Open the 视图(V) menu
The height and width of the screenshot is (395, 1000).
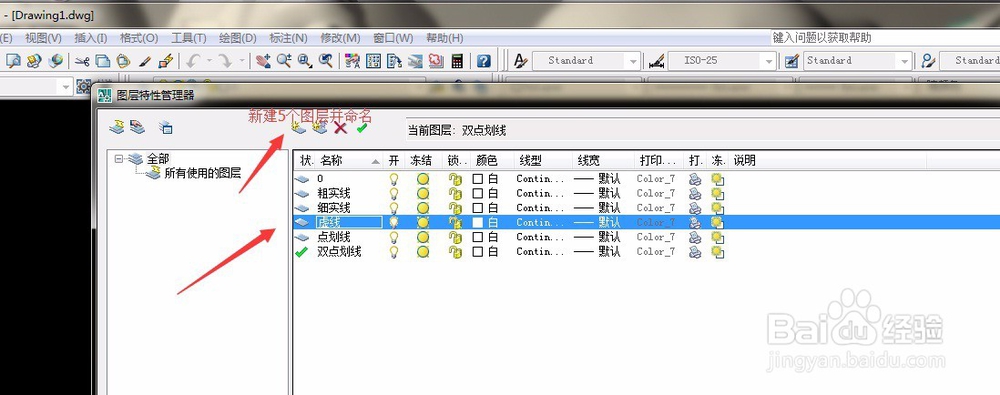[x=43, y=38]
